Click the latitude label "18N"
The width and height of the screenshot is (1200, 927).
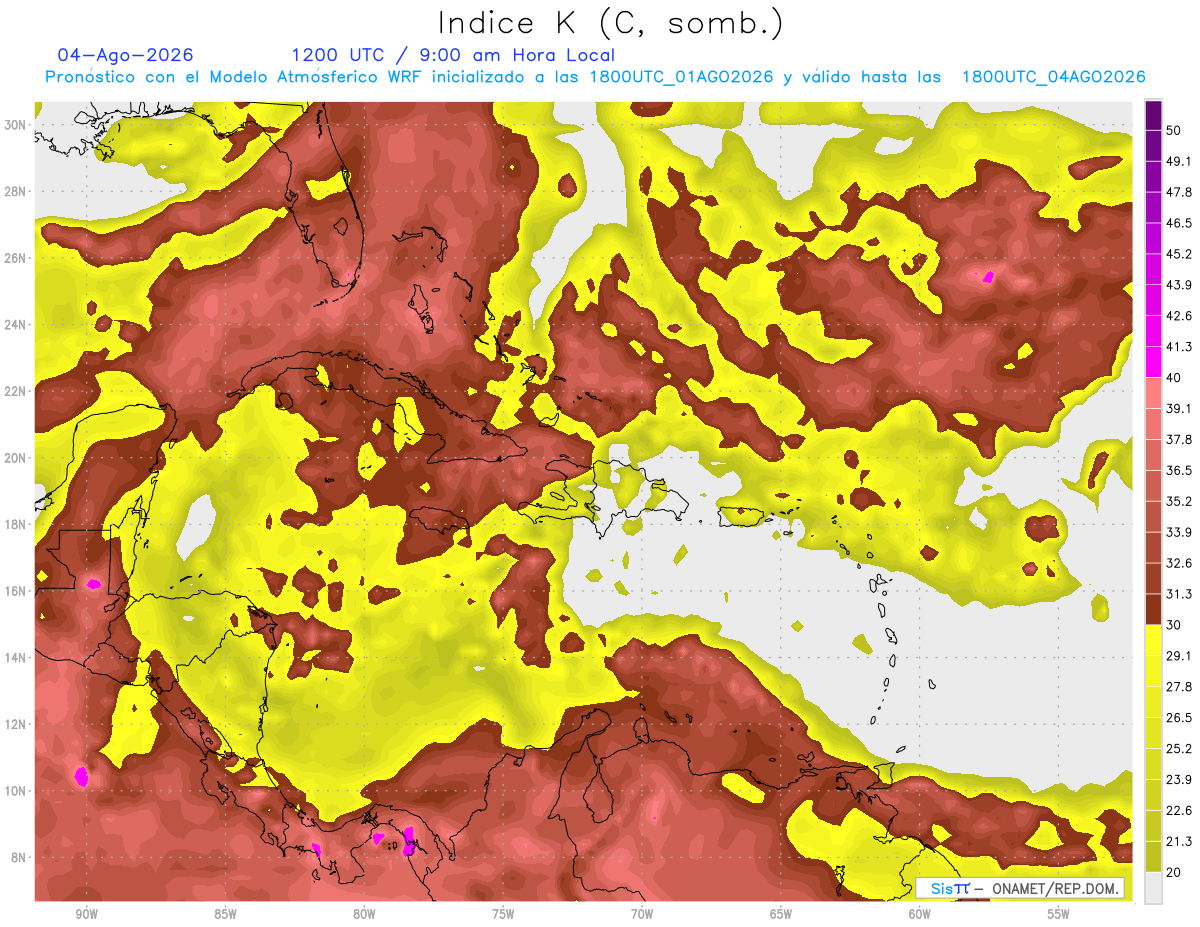pos(15,524)
